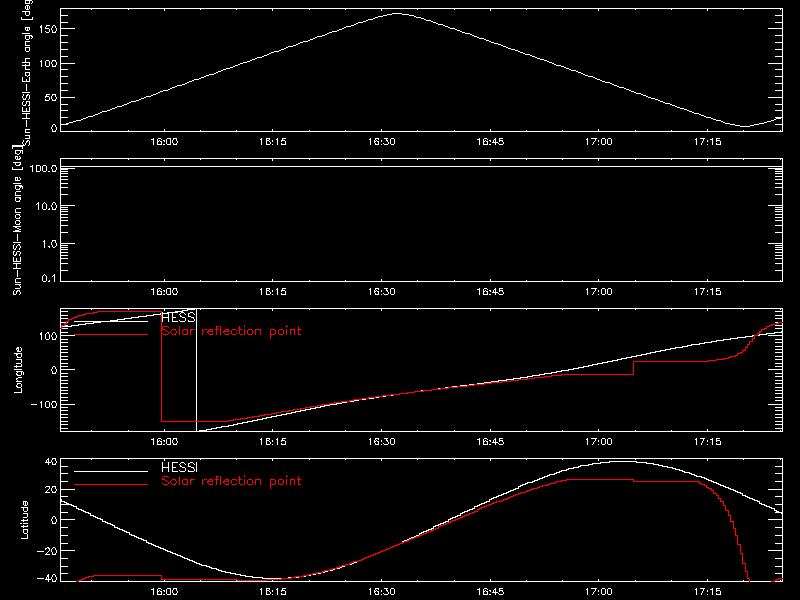The width and height of the screenshot is (800, 600).
Task: Click the horizontal Moon angle data line
Action: pyautogui.click(x=421, y=167)
